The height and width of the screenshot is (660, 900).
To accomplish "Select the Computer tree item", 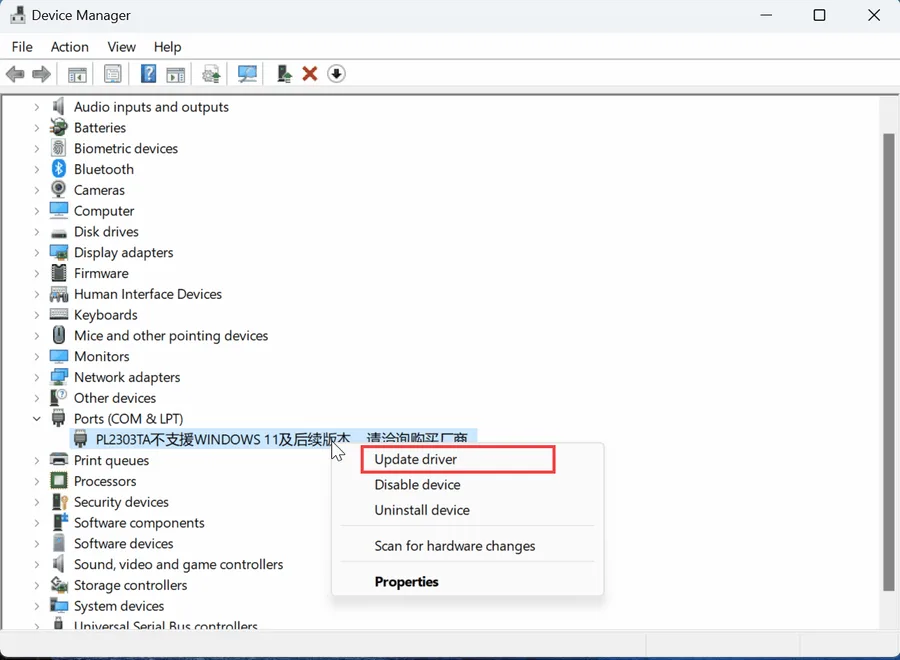I will [x=104, y=211].
